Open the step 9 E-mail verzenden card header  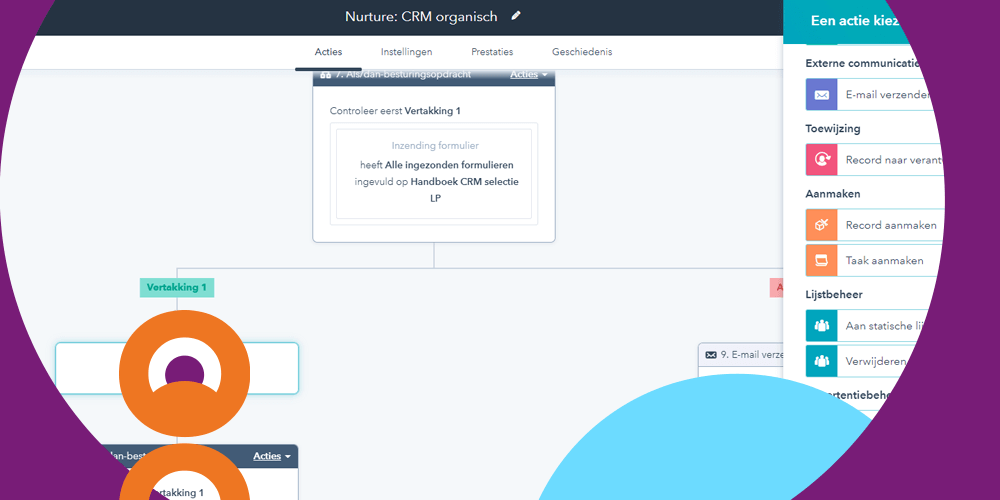point(743,355)
